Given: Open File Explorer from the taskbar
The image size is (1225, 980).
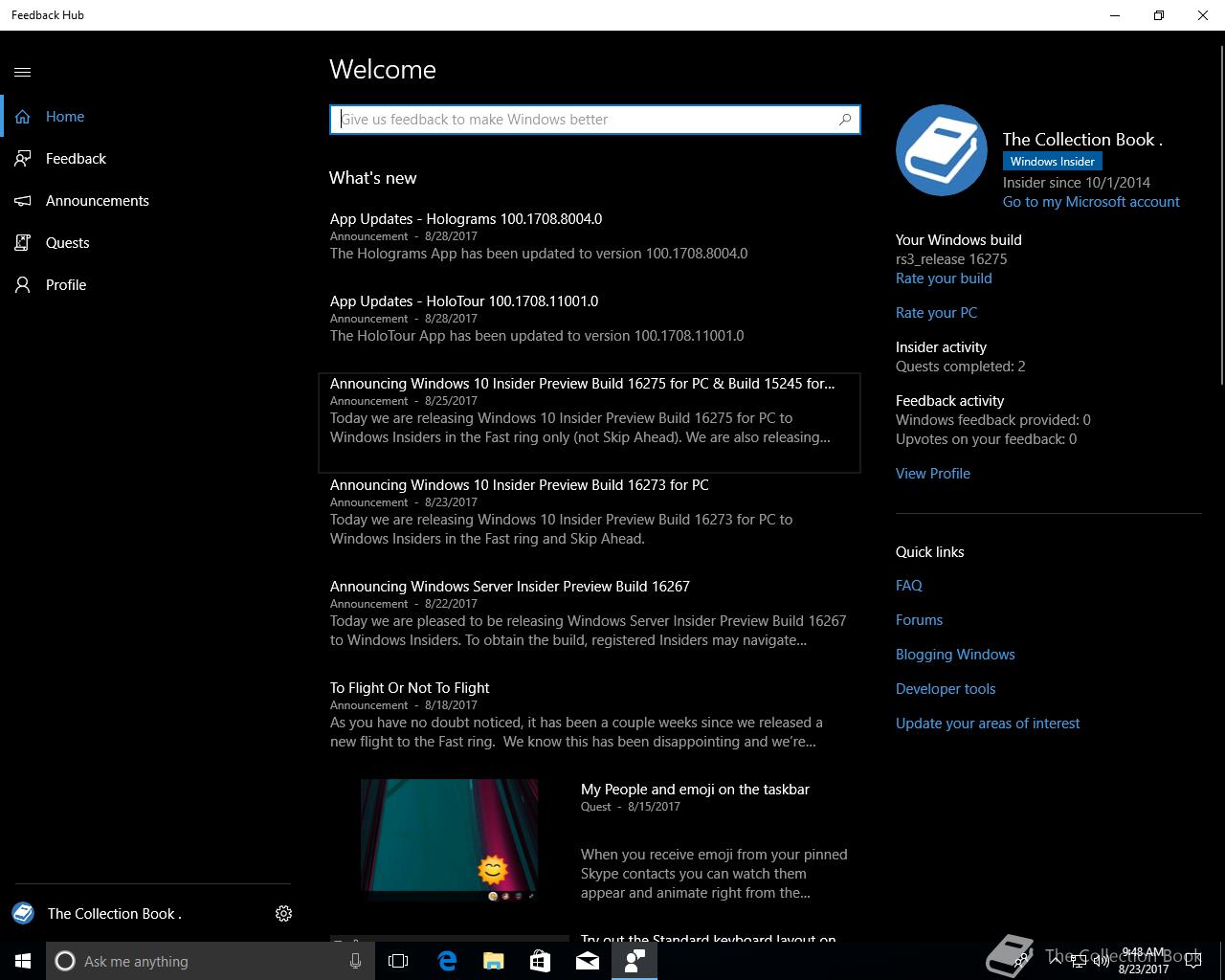Looking at the screenshot, I should 493,961.
